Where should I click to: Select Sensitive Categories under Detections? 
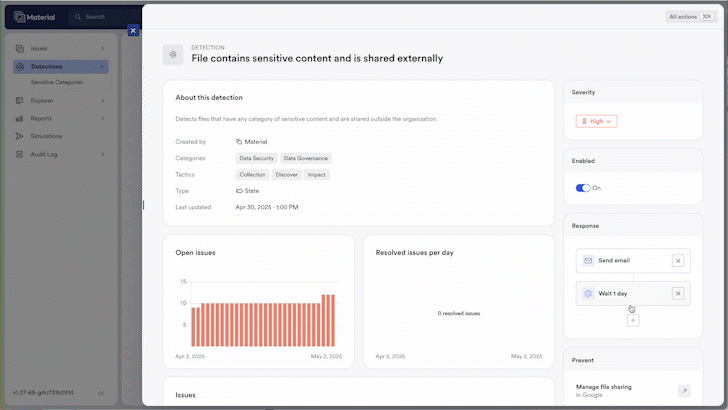point(57,82)
